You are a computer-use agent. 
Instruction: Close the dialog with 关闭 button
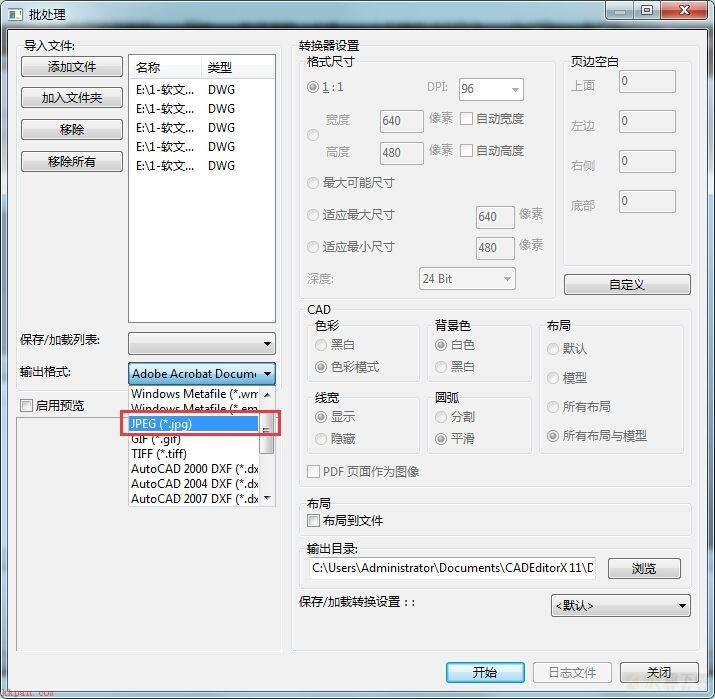659,672
